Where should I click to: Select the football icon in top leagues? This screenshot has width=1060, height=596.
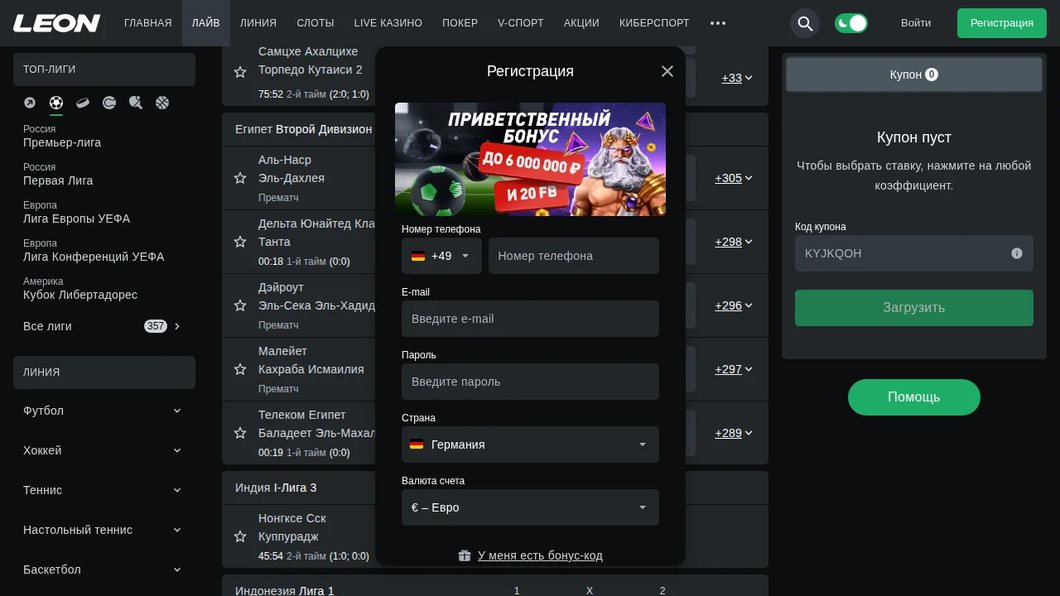pos(56,103)
